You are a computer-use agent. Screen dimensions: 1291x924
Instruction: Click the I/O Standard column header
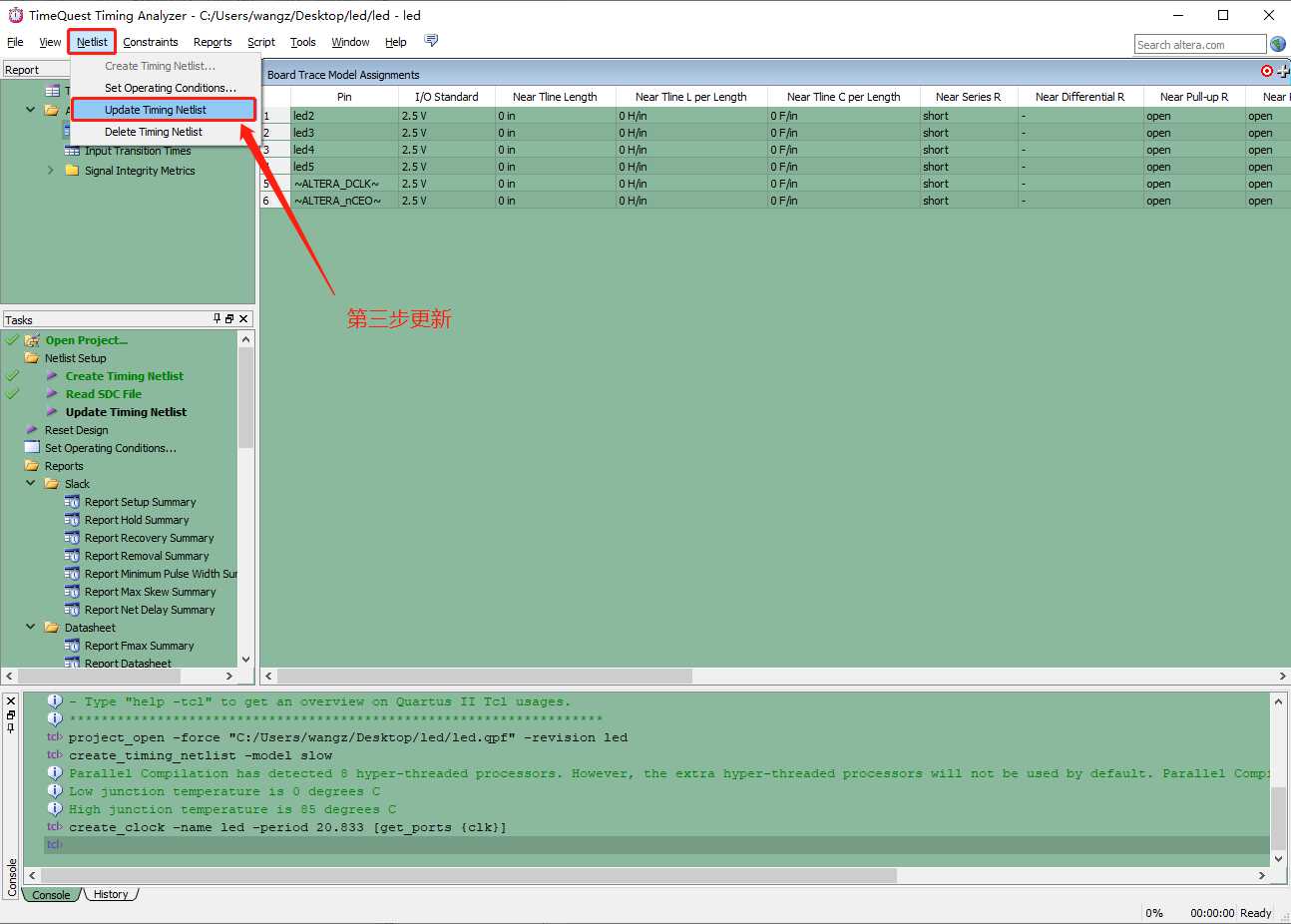click(x=447, y=97)
